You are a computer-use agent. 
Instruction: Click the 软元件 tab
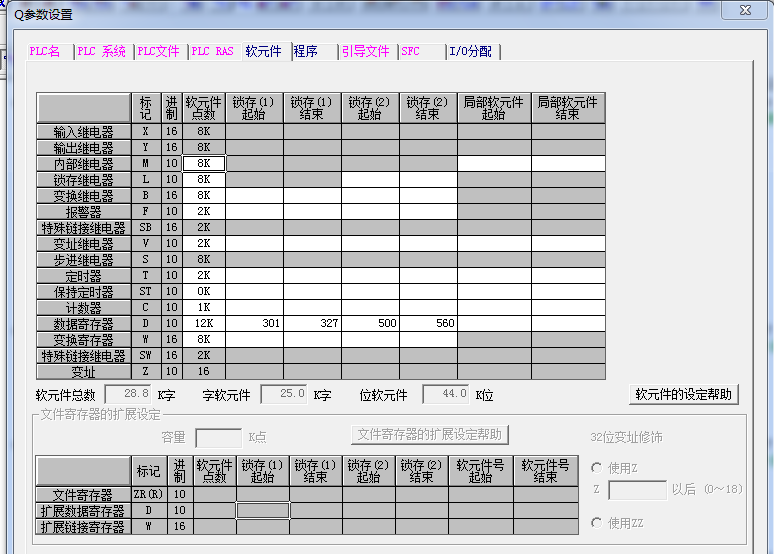click(x=264, y=51)
